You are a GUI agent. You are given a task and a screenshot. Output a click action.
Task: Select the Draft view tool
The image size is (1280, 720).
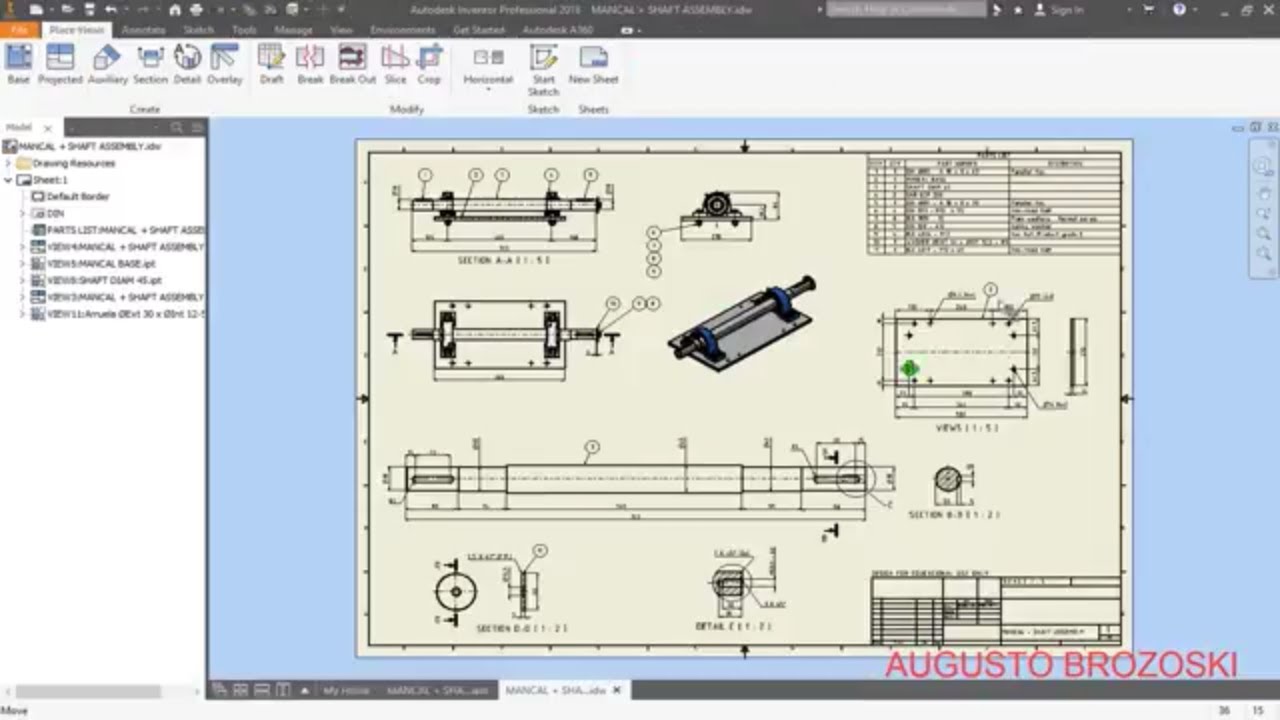coord(271,64)
